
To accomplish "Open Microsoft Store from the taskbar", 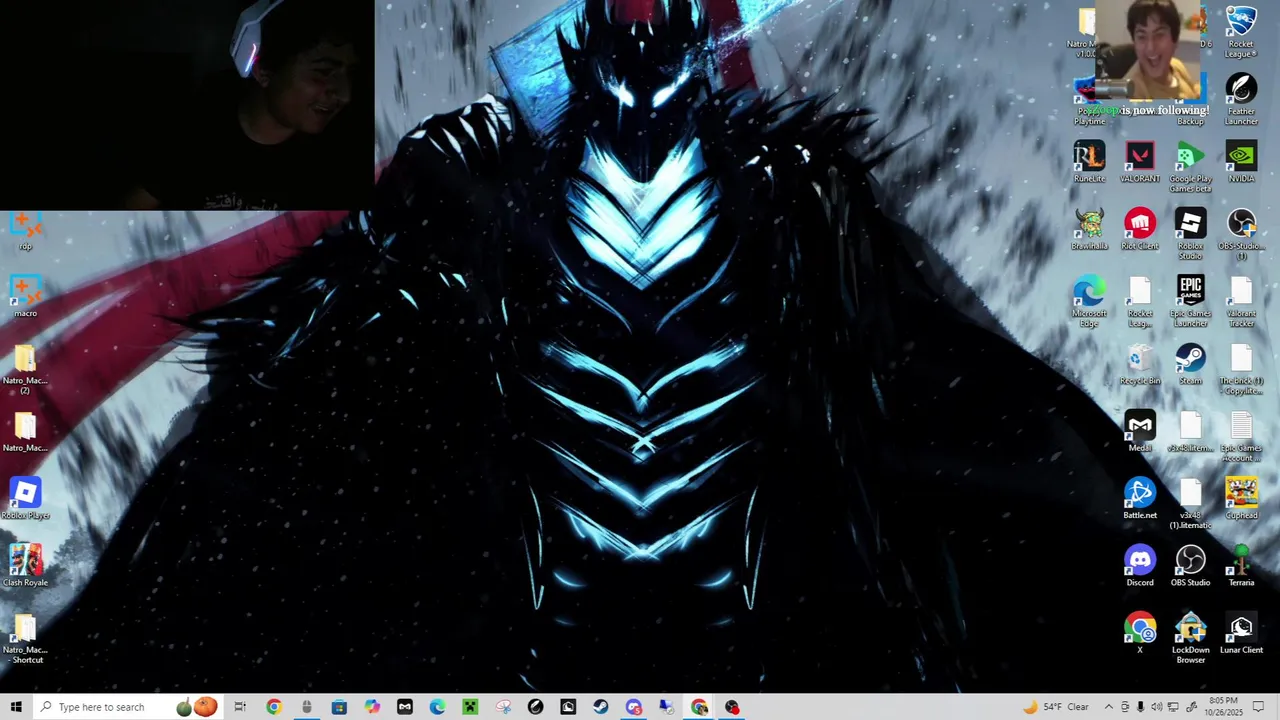I will click(339, 707).
